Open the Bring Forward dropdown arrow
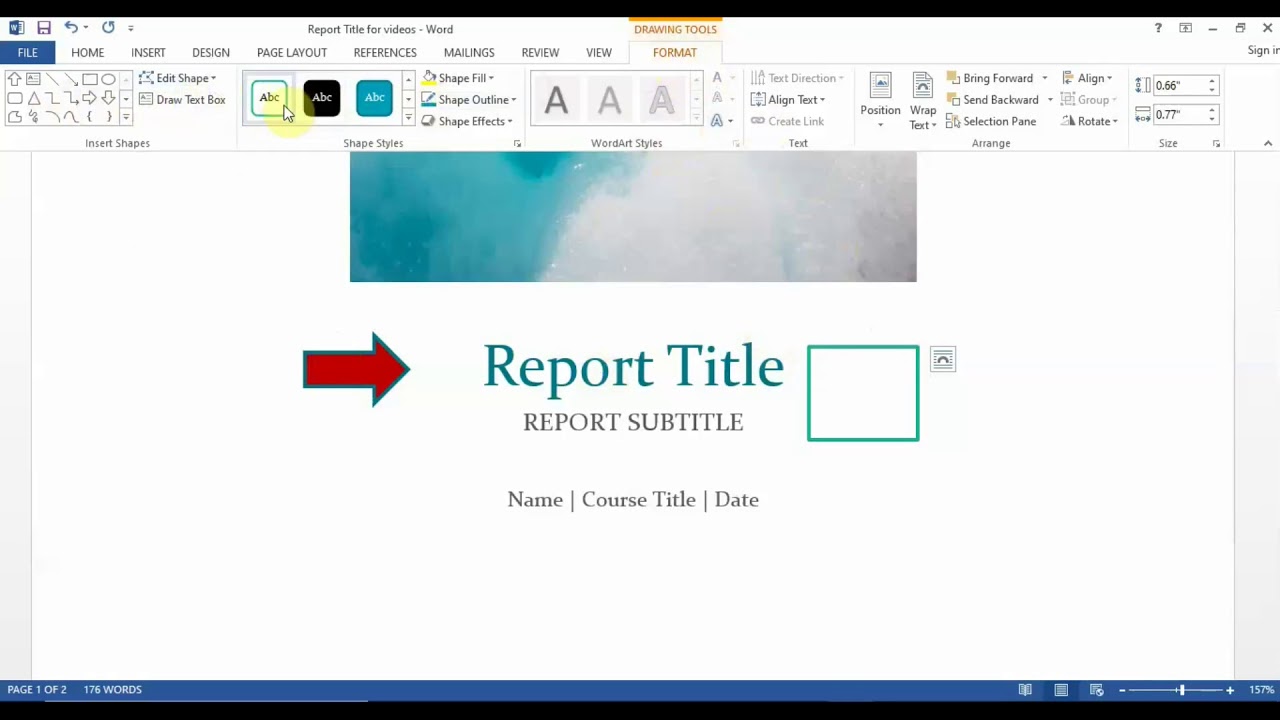 point(1044,78)
